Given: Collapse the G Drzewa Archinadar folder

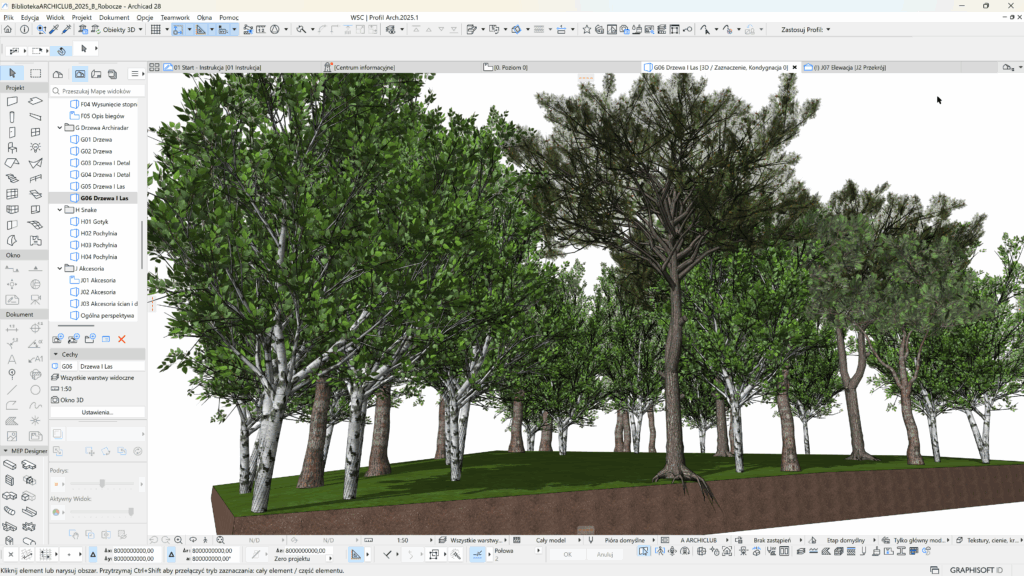Looking at the screenshot, I should (60, 128).
